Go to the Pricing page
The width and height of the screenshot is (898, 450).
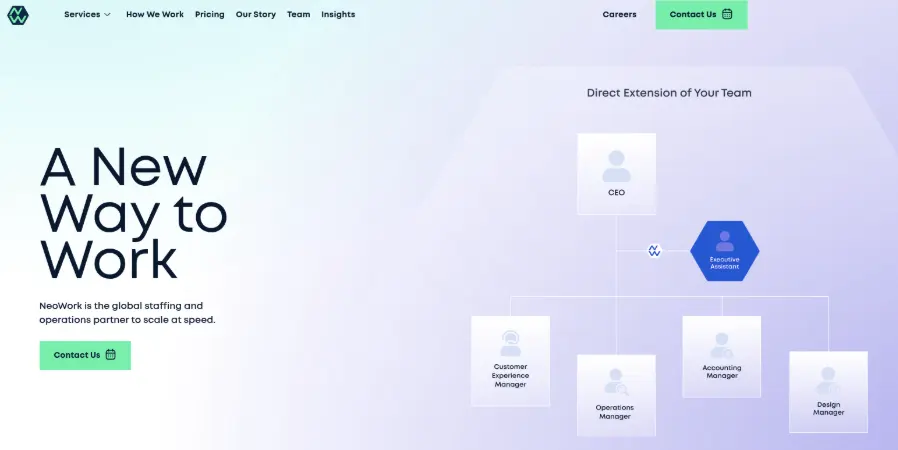click(210, 14)
